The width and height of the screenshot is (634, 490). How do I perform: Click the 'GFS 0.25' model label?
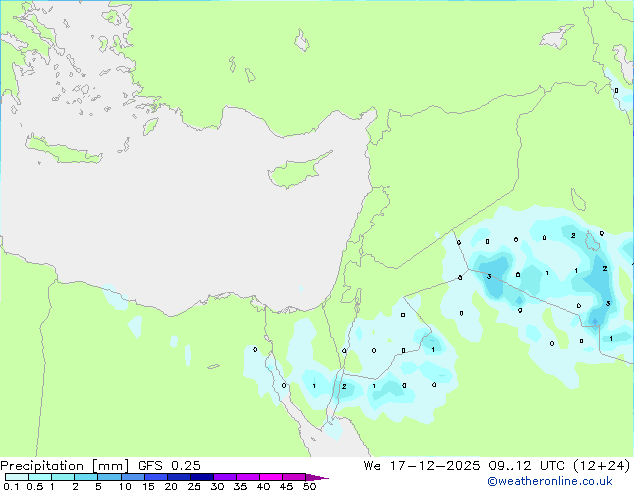pyautogui.click(x=169, y=466)
